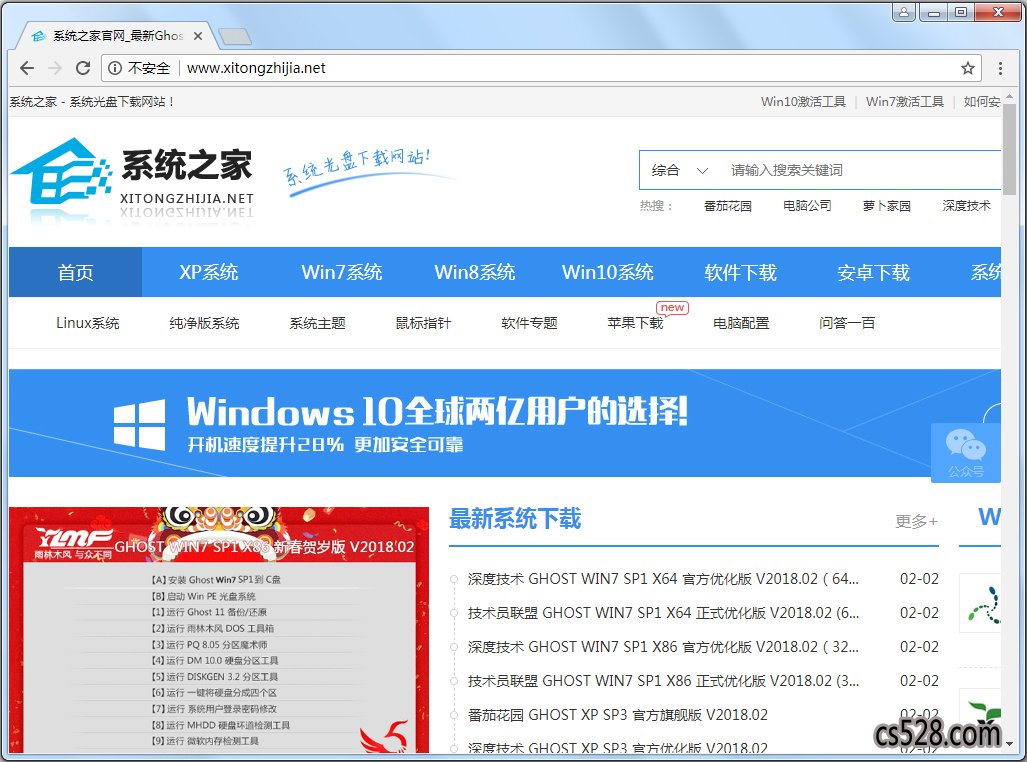Image resolution: width=1027 pixels, height=762 pixels.
Task: Close the 系统之家官网 browser tab
Action: point(198,36)
